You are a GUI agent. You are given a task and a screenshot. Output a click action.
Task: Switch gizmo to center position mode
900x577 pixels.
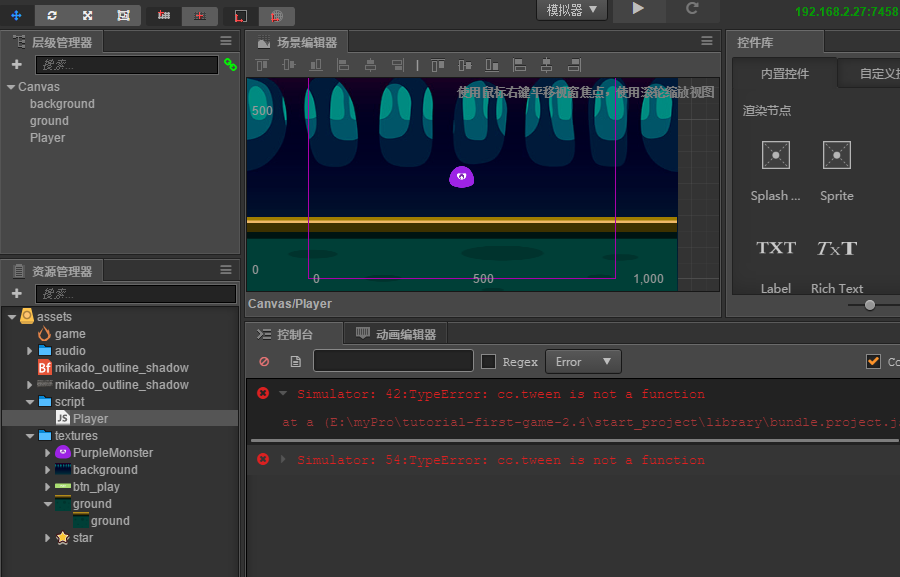pyautogui.click(x=200, y=16)
